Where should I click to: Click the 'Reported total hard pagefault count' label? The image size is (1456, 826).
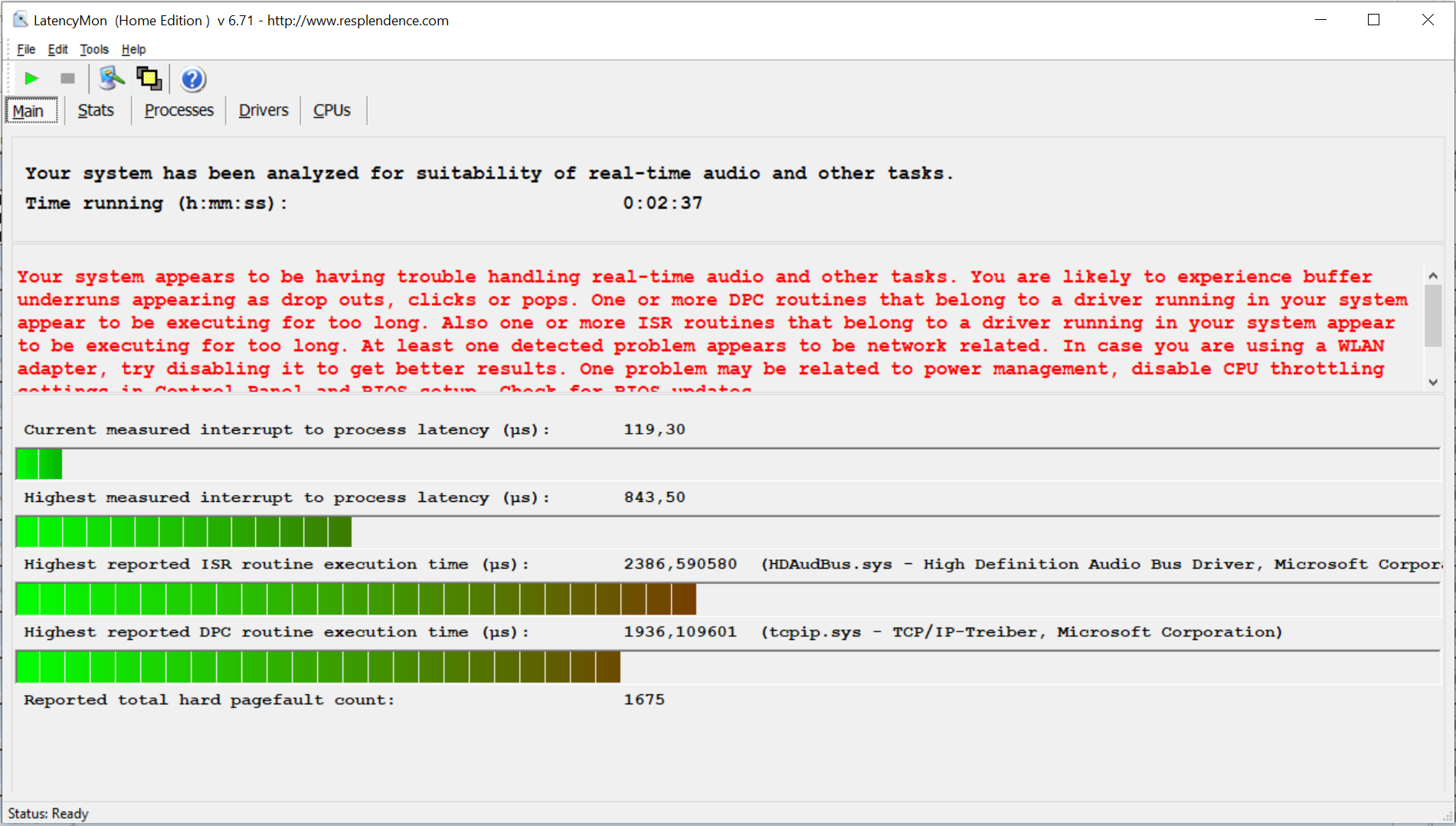tap(209, 700)
